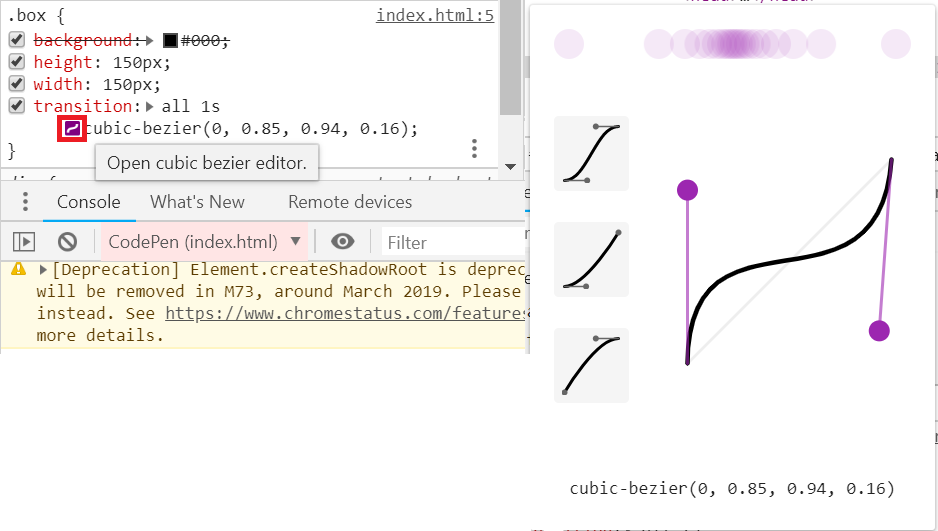Choose the ease-out preset curve thumbnail
Viewport: 938px width, 531px height.
(x=591, y=365)
